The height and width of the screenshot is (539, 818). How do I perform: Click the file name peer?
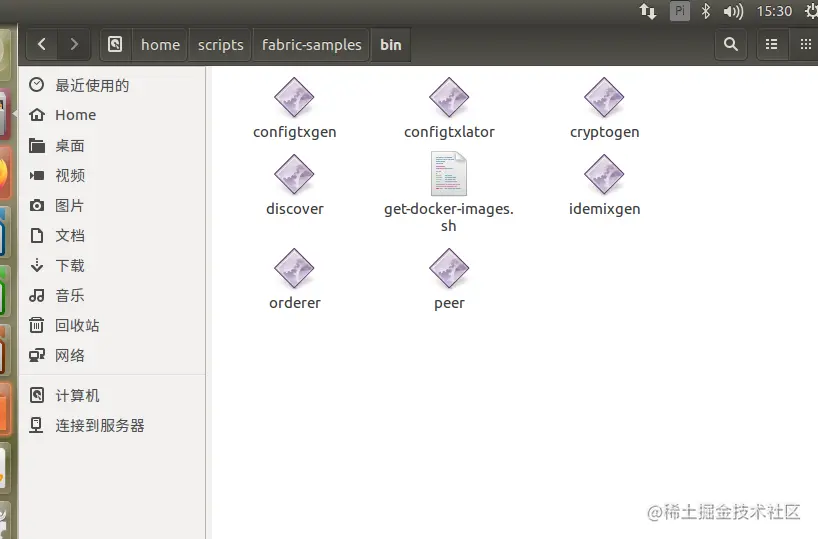[x=449, y=304]
